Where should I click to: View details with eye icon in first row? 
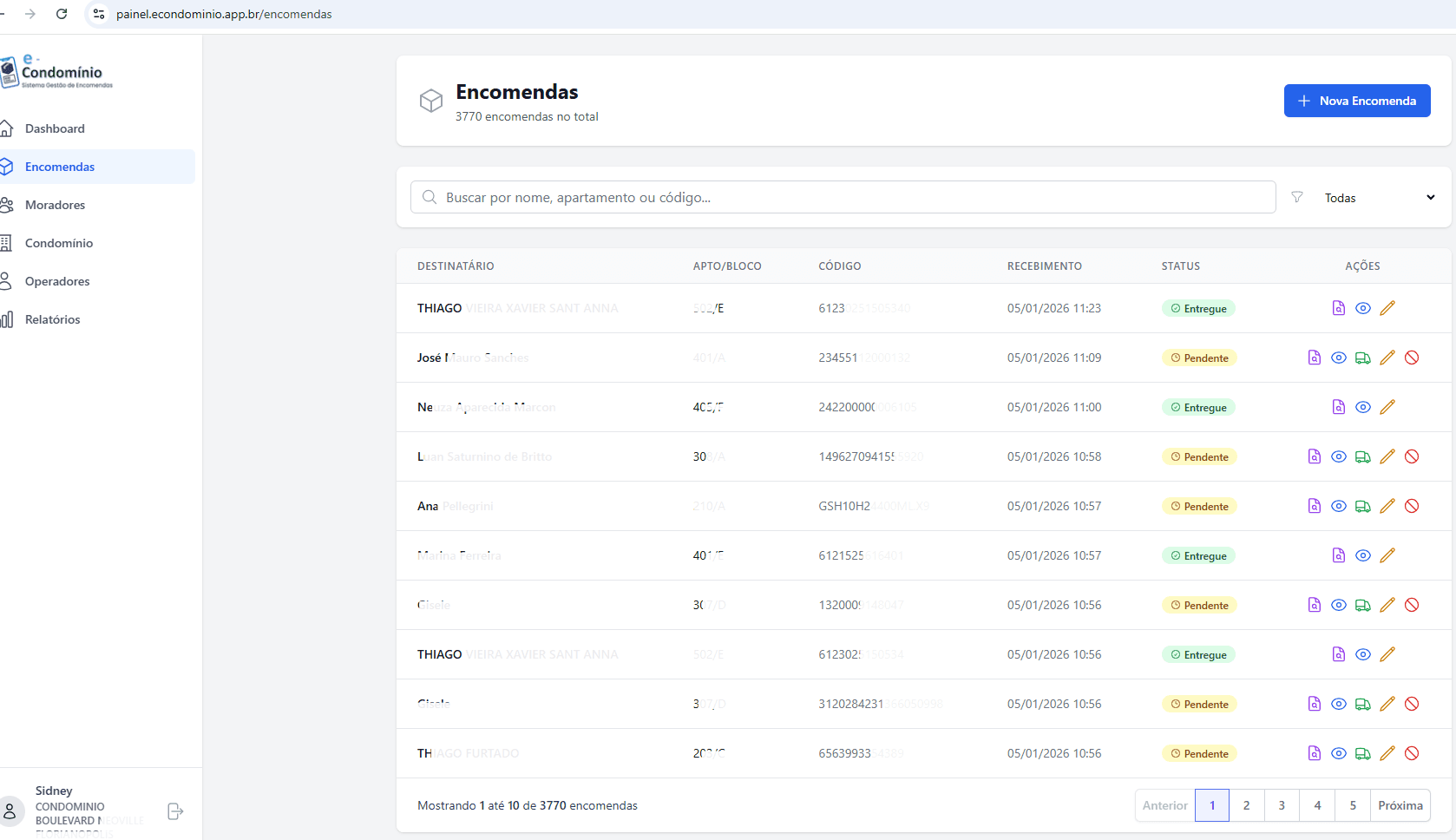click(x=1363, y=308)
